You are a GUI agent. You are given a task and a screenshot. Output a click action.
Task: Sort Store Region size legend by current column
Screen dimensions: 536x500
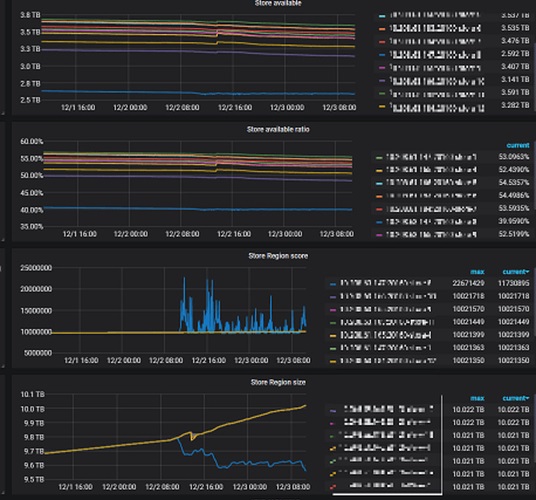516,398
